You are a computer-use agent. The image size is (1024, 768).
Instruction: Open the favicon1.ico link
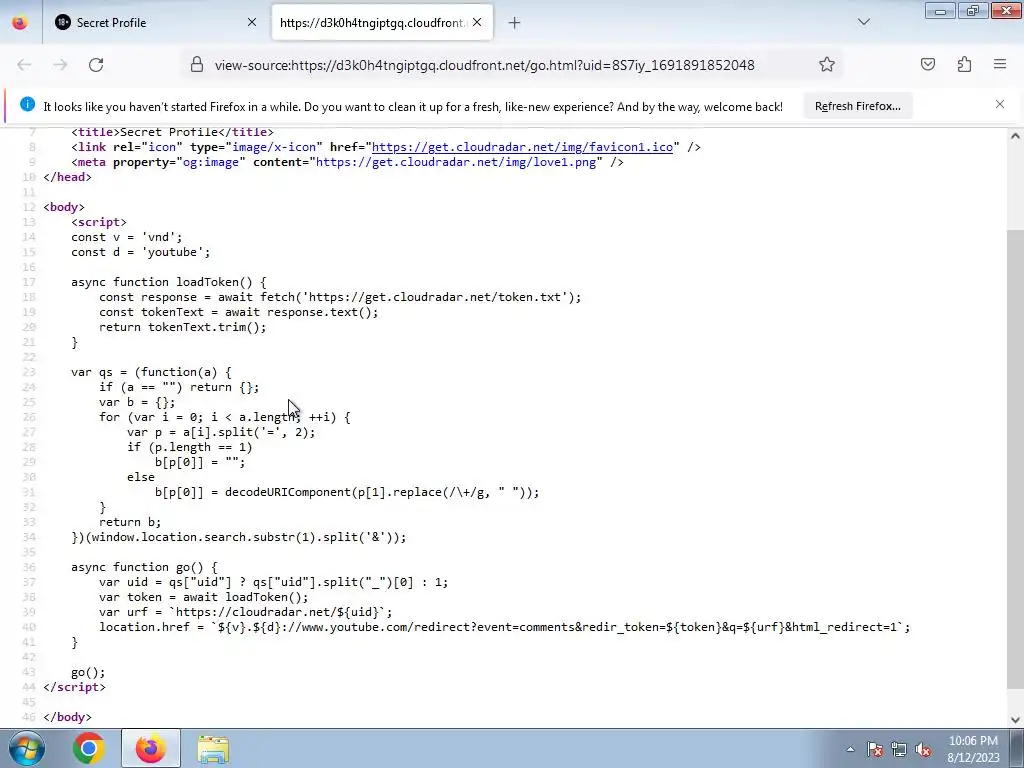522,147
